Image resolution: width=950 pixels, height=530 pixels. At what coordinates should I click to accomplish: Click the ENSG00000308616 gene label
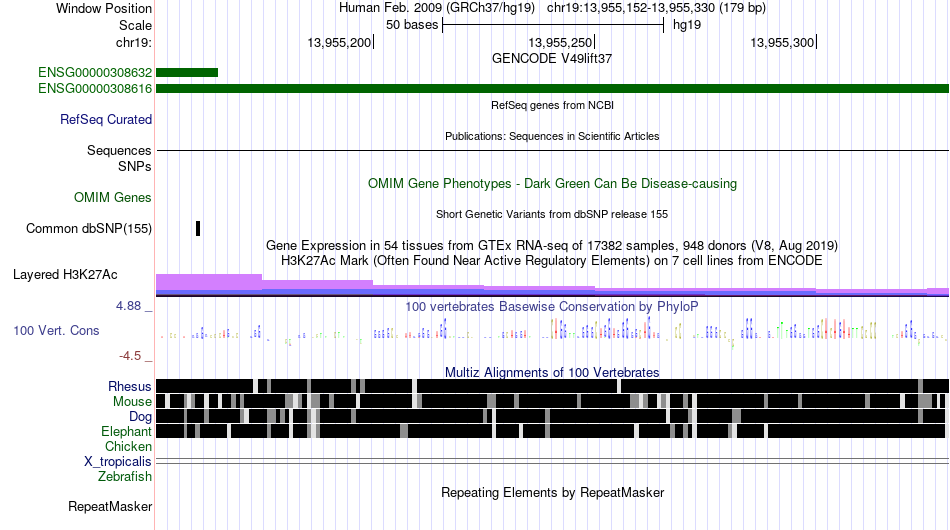click(95, 88)
